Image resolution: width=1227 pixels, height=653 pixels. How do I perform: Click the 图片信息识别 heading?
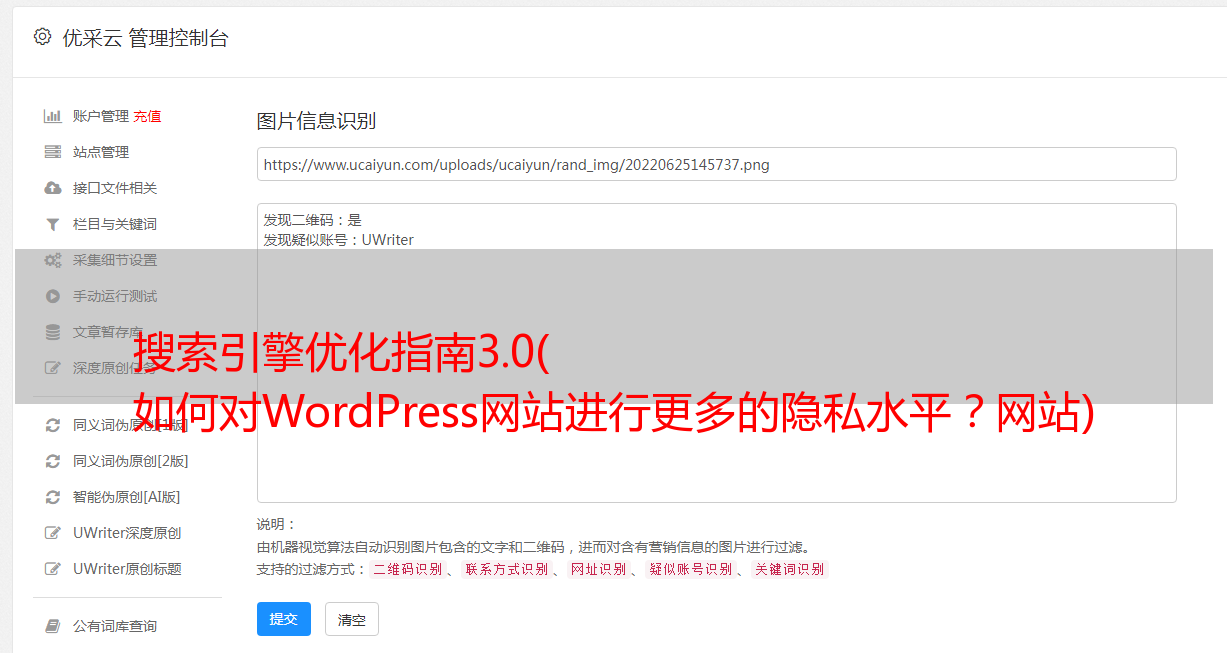(316, 121)
